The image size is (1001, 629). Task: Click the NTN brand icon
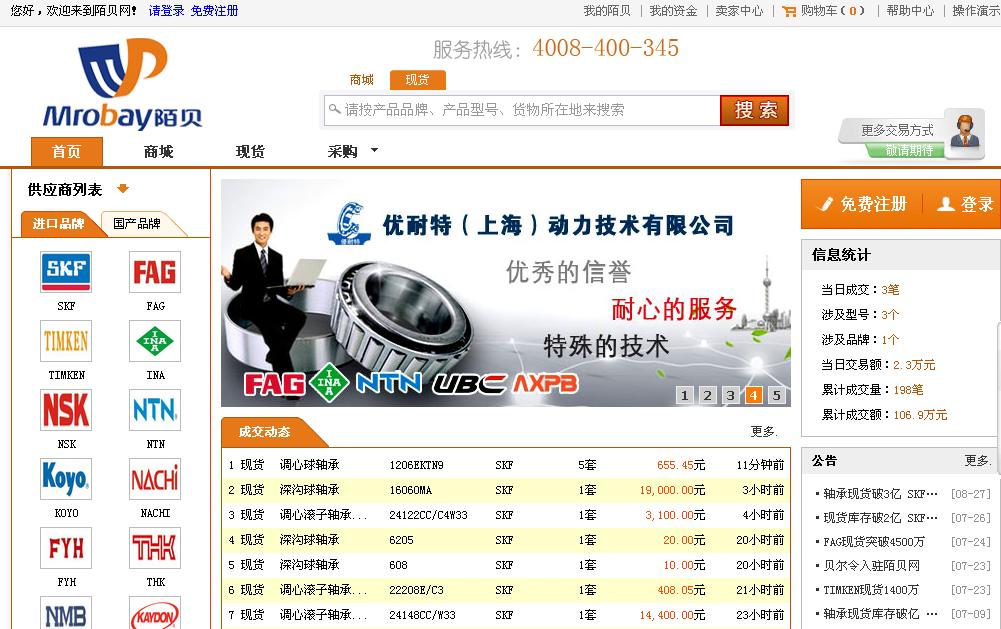click(154, 410)
